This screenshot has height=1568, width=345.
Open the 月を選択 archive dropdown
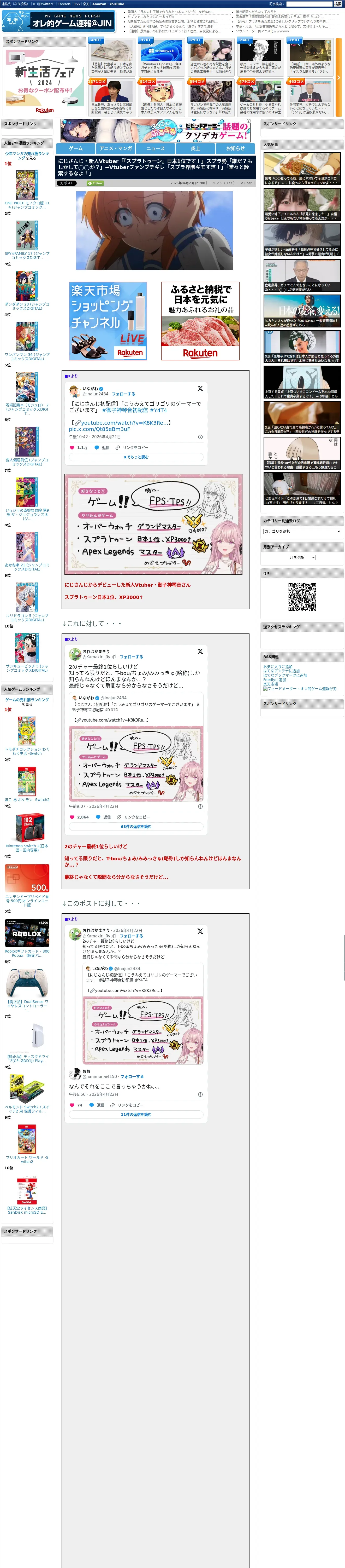click(x=302, y=558)
